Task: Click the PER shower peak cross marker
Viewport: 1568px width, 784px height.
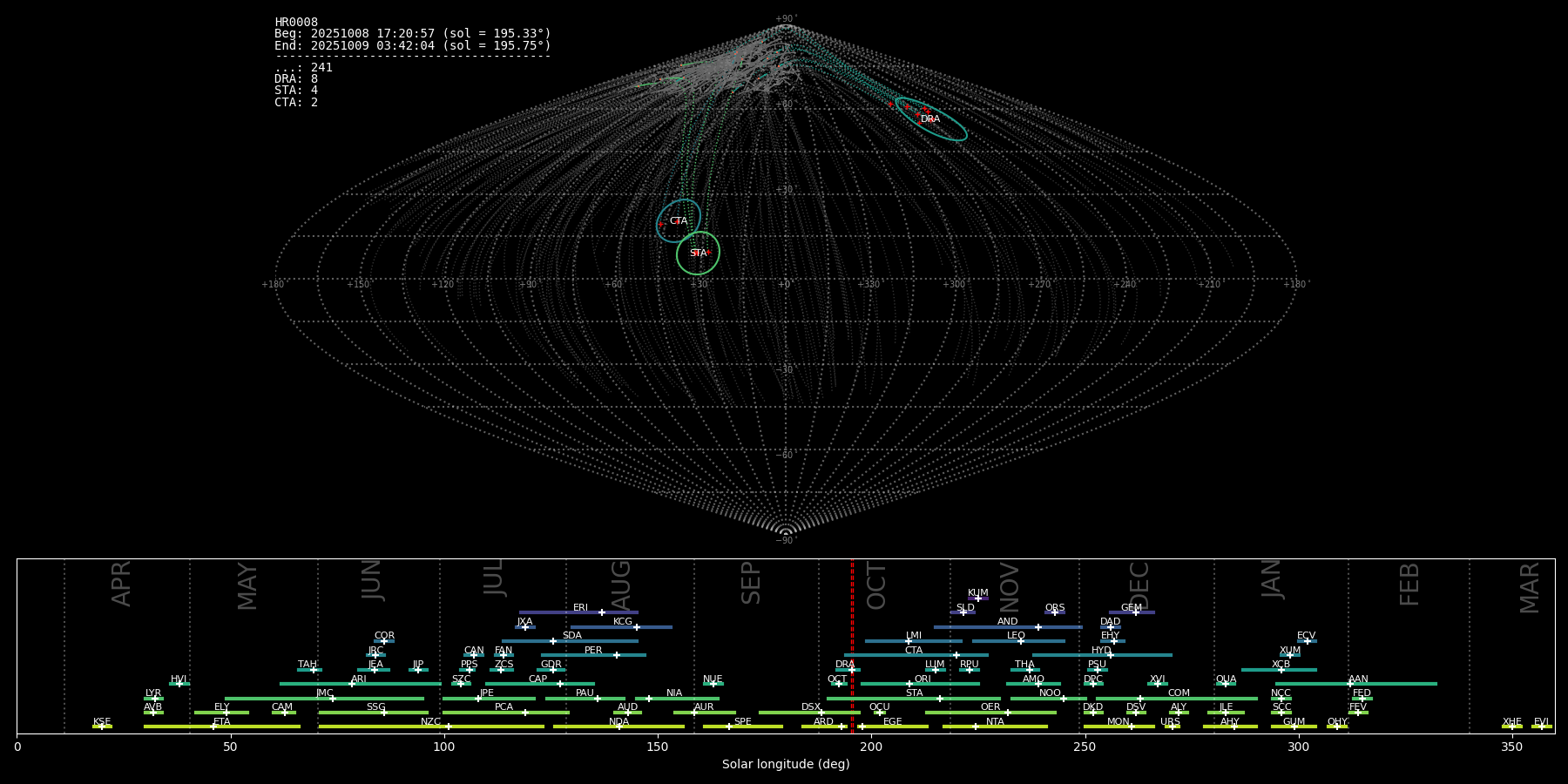Action: (x=617, y=655)
